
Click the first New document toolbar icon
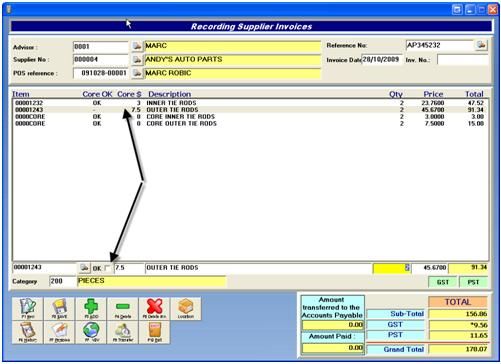point(27,309)
